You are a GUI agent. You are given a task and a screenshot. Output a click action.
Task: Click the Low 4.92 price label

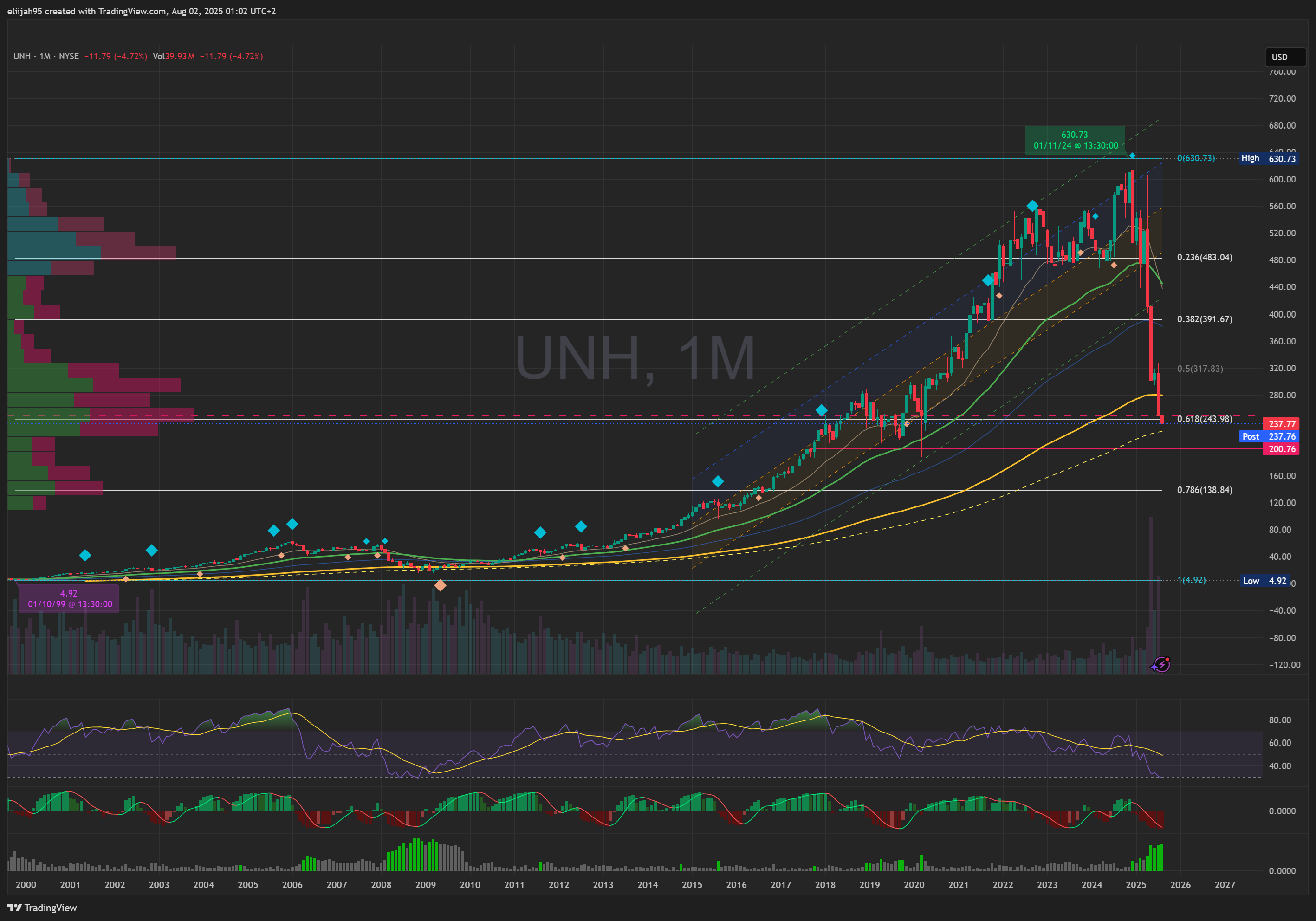1265,581
